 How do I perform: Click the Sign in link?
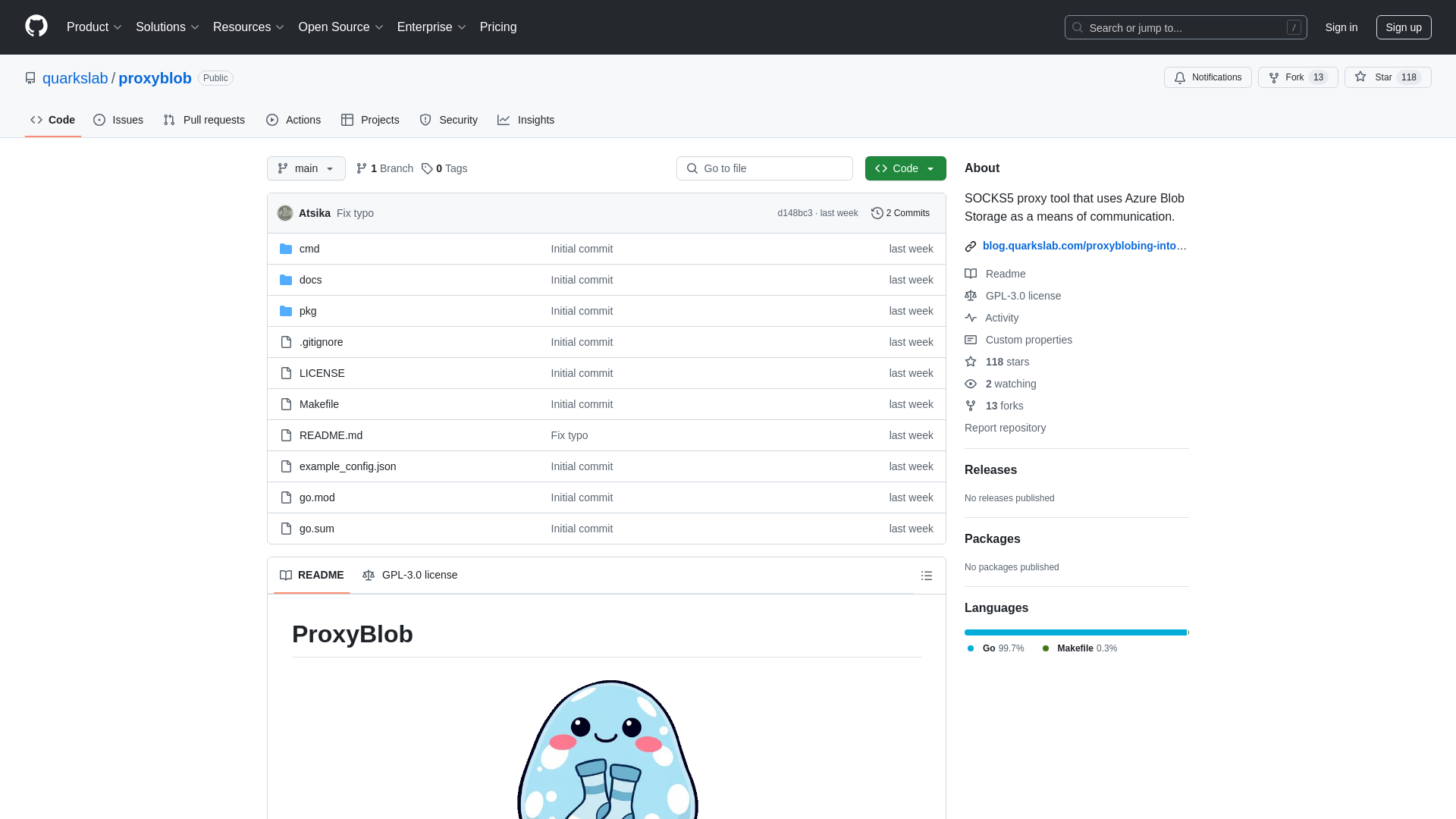(1341, 27)
